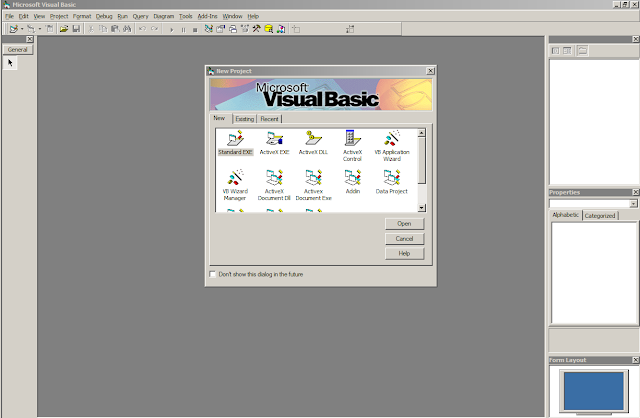The image size is (640, 418).
Task: Open dropdown arrow beside Add Form icon
Action: click(40, 29)
